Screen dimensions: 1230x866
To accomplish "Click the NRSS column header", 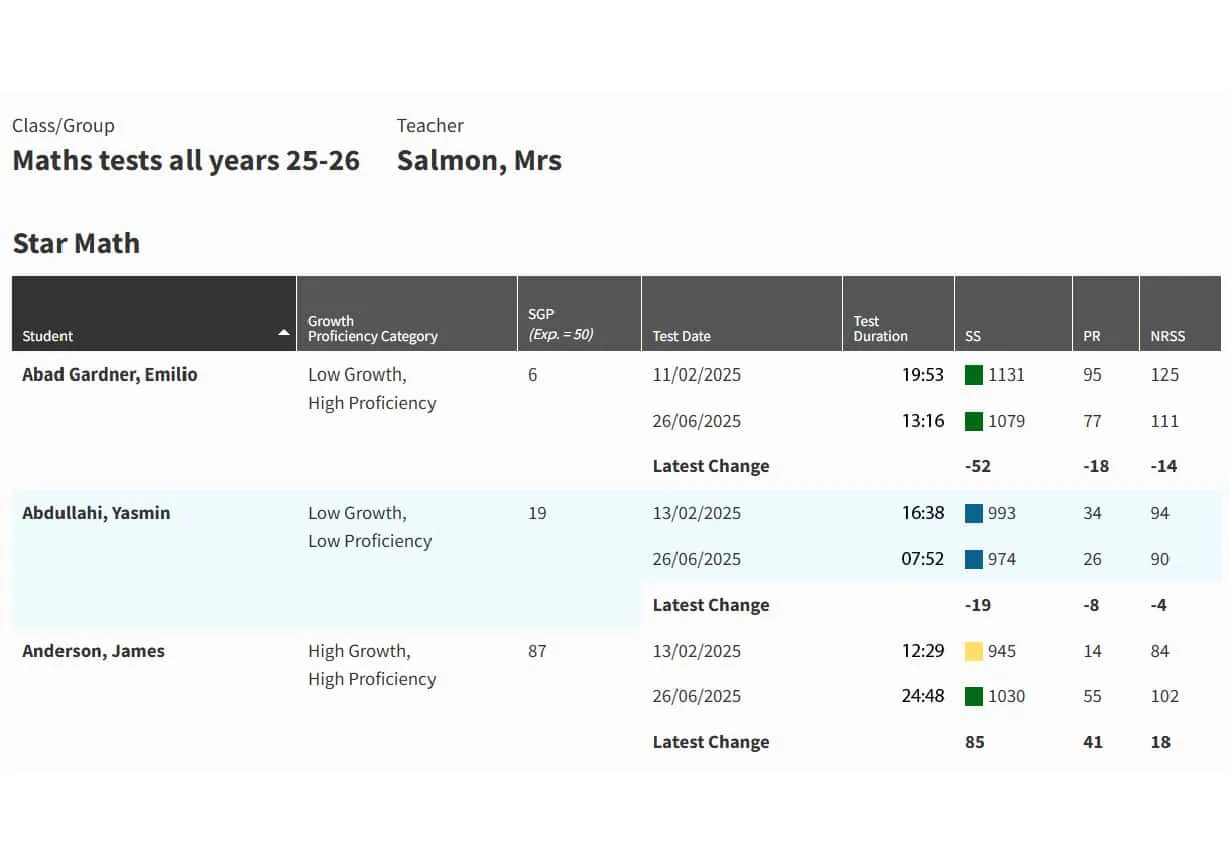I will click(1180, 313).
